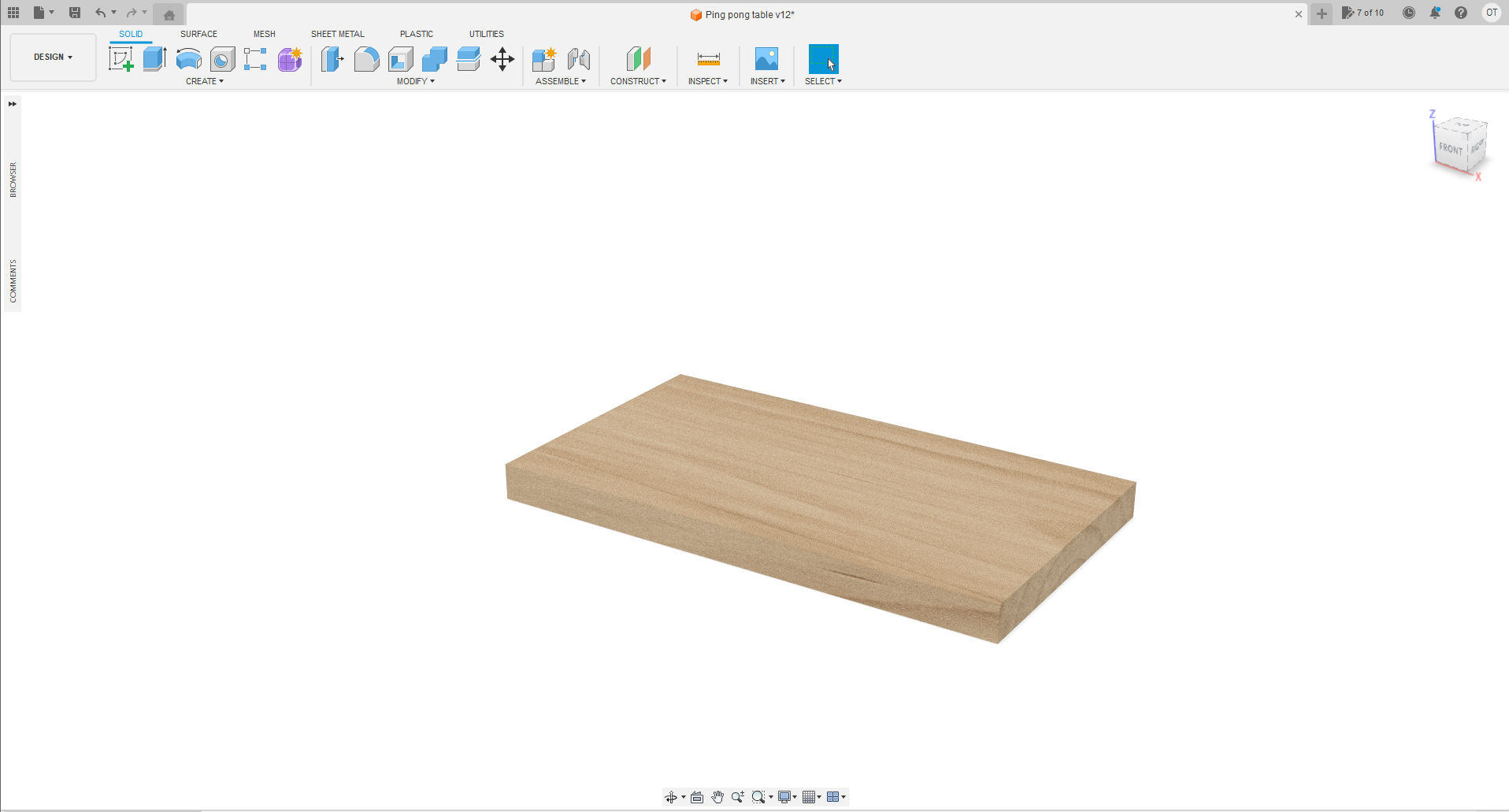Activate the Zoom tool in the navigation bar

737,797
